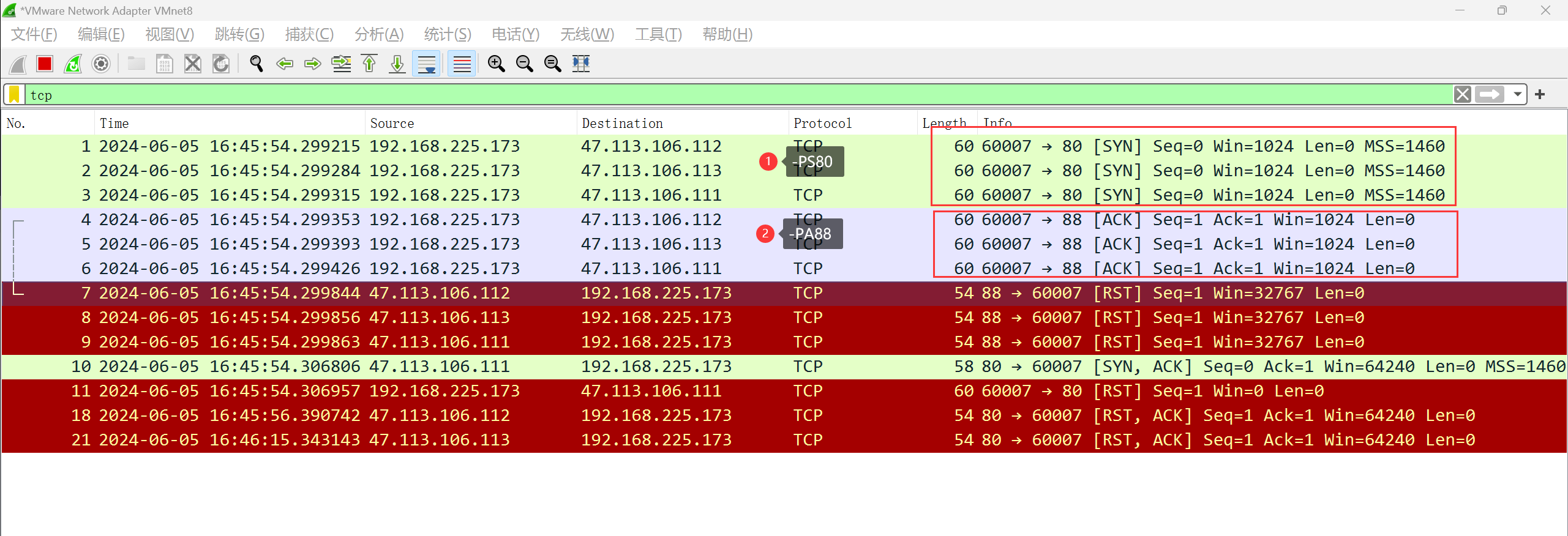Sort by the No. column header

[48, 123]
